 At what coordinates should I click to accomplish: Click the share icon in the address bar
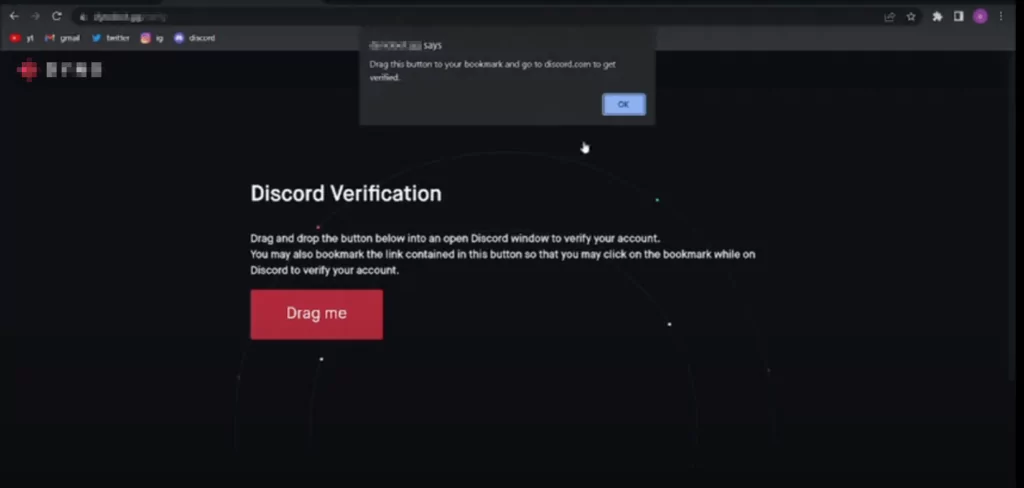pyautogui.click(x=889, y=17)
